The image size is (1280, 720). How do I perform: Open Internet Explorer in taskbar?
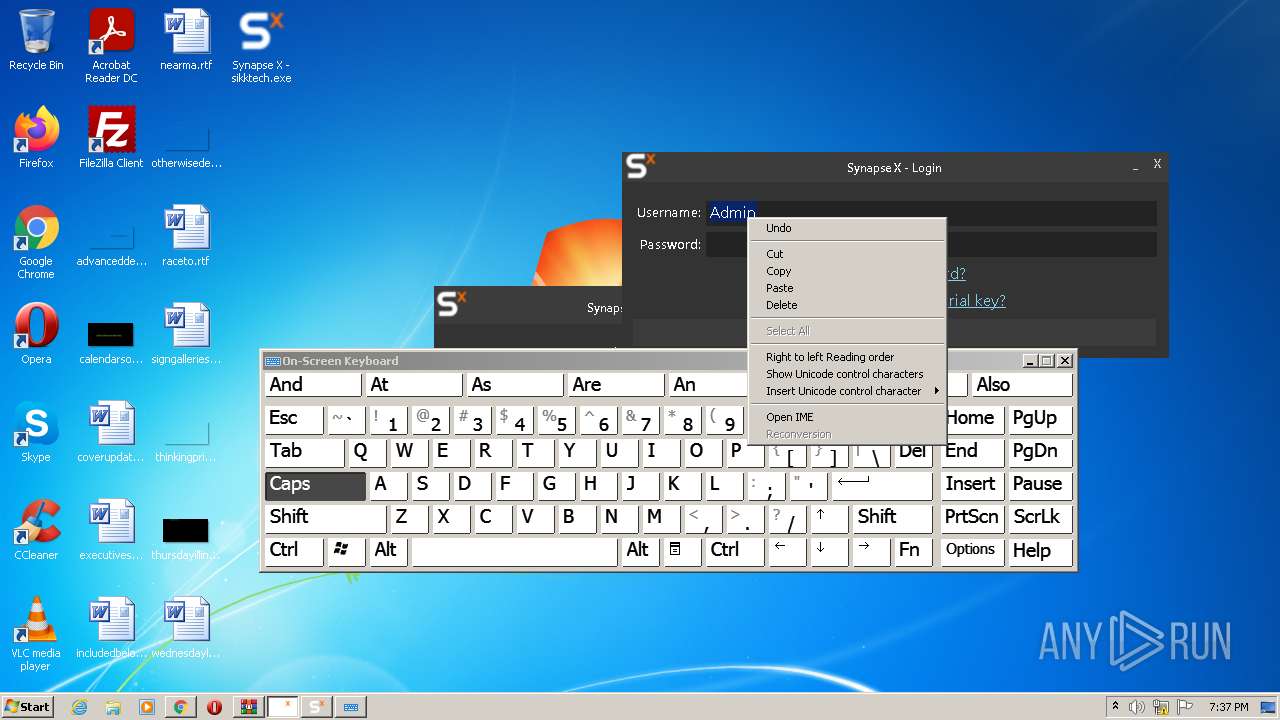tap(80, 707)
